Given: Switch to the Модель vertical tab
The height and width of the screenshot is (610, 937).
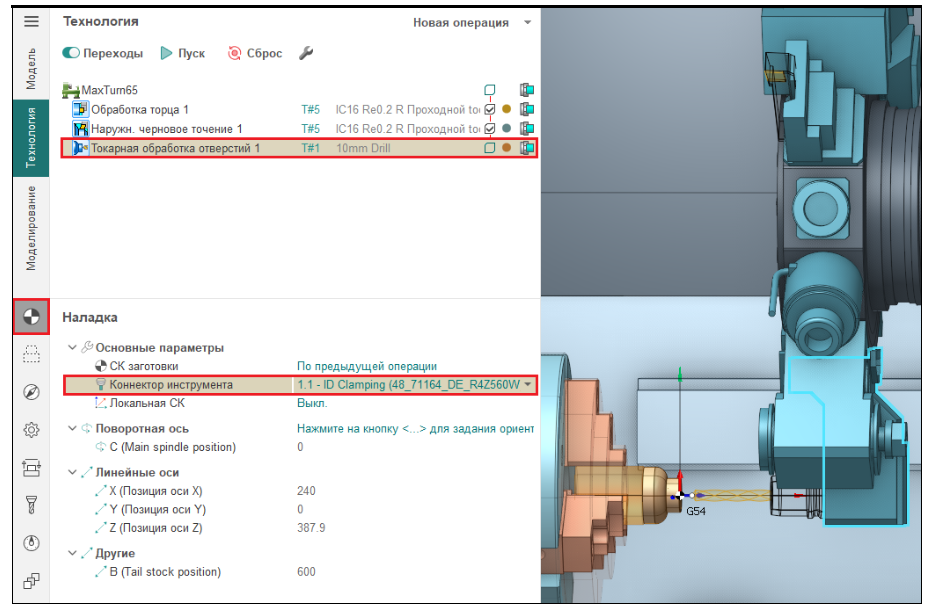Looking at the screenshot, I should coord(31,68).
